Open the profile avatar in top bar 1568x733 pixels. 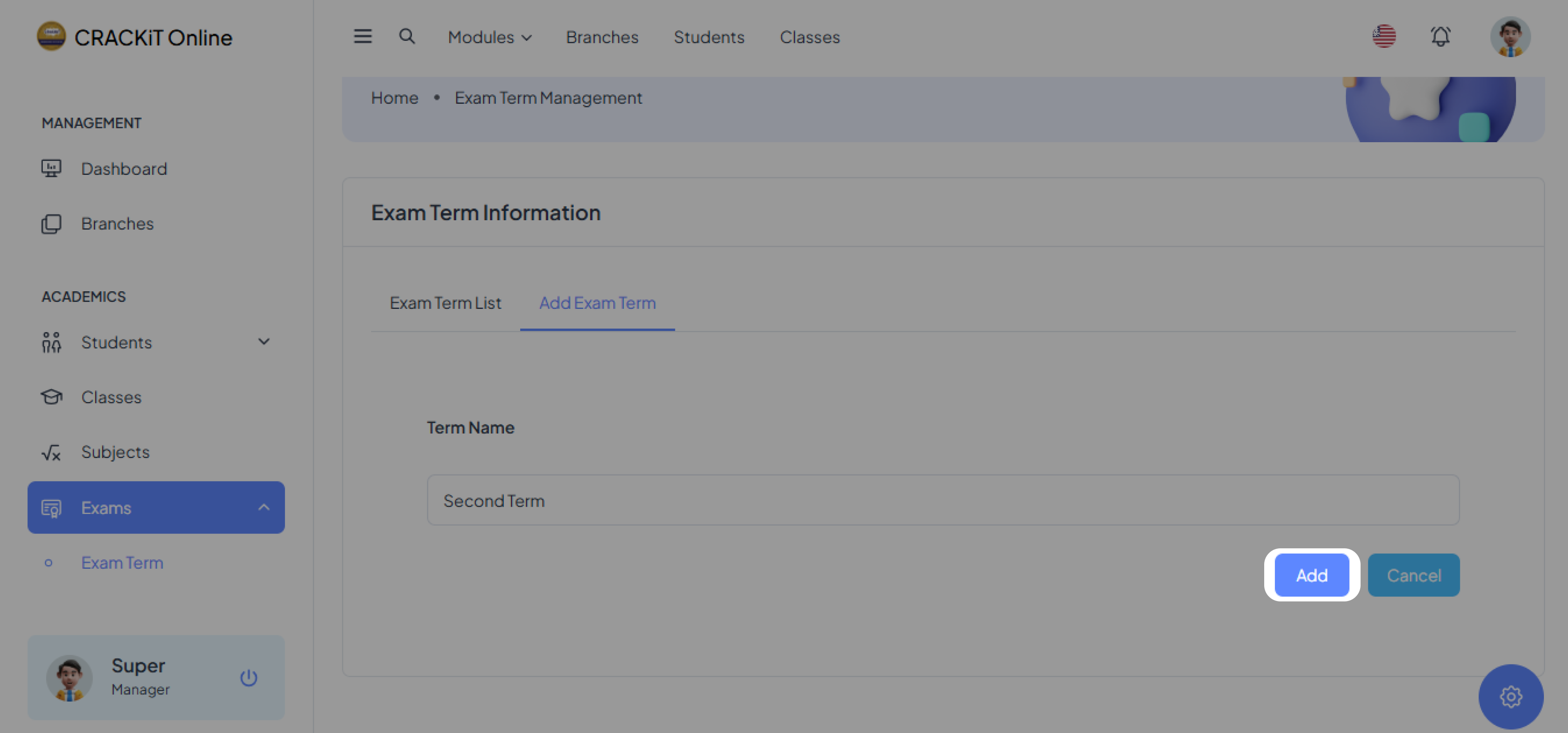click(1510, 36)
